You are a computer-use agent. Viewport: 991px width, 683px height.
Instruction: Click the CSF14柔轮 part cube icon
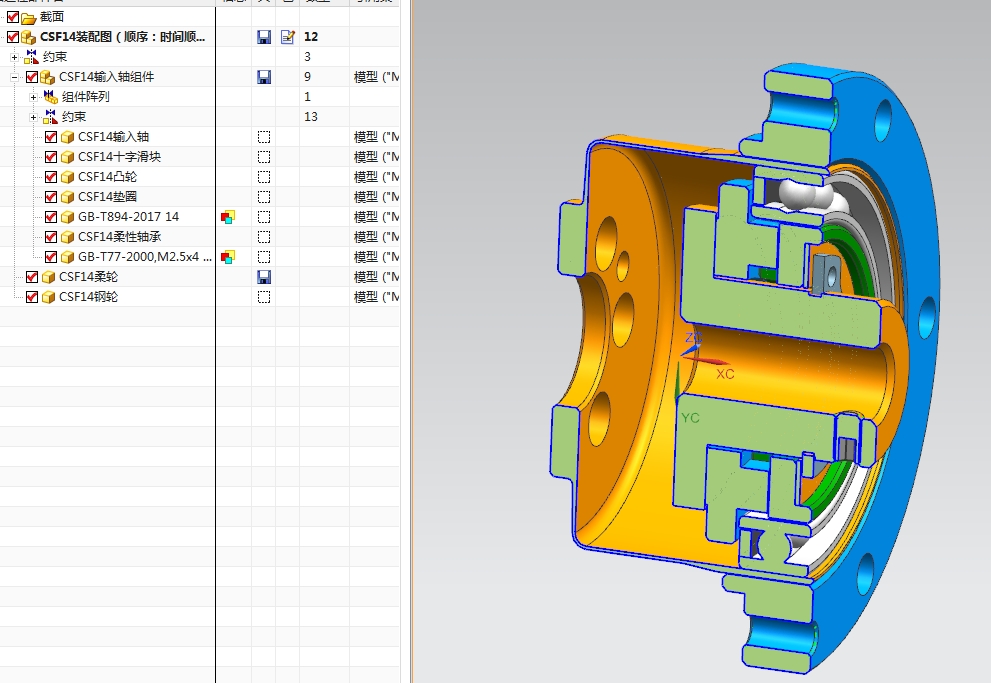pos(49,277)
